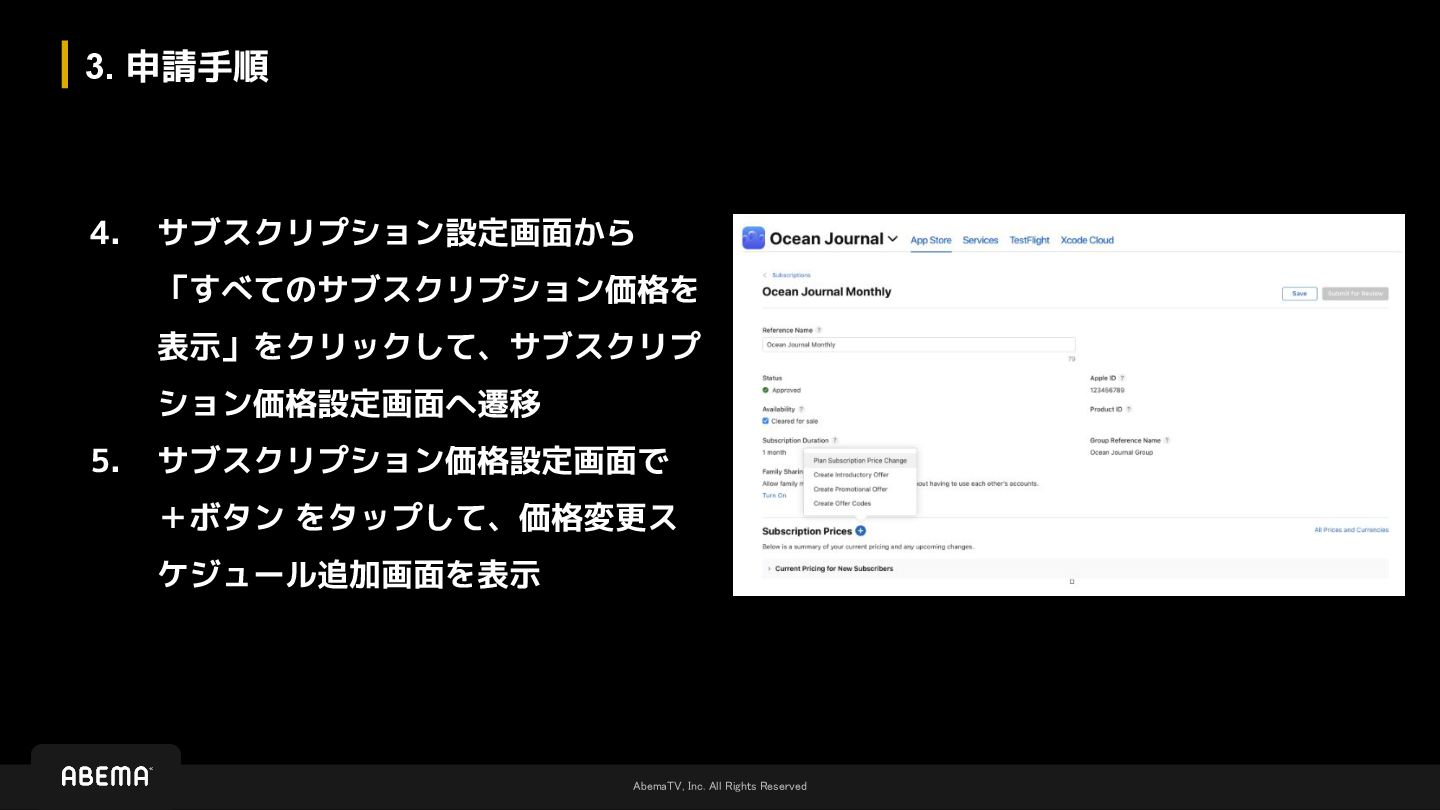
Task: Click the plus button beside Subscription Prices
Action: (861, 531)
